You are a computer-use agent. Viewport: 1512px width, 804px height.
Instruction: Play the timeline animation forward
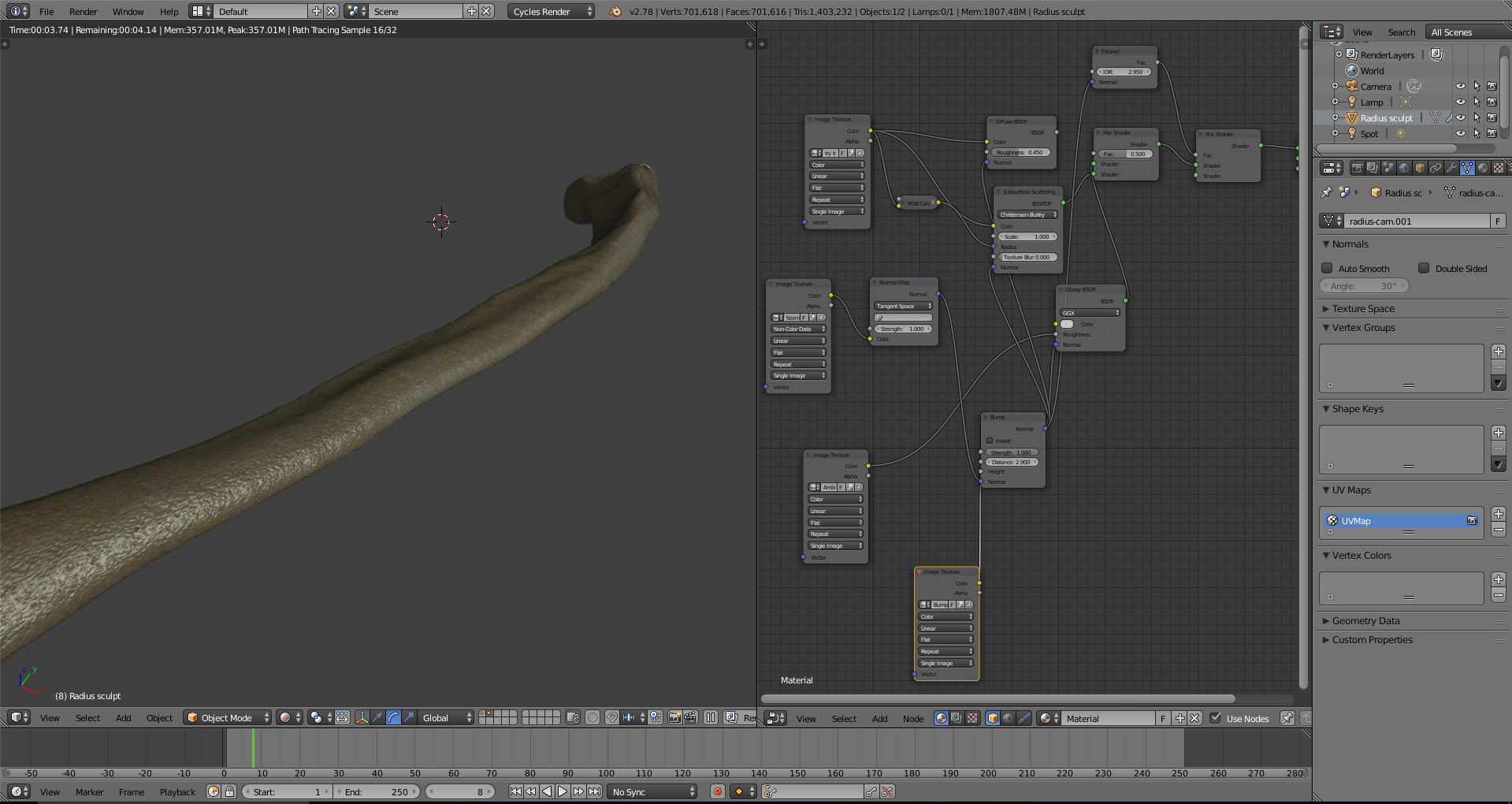[x=563, y=791]
